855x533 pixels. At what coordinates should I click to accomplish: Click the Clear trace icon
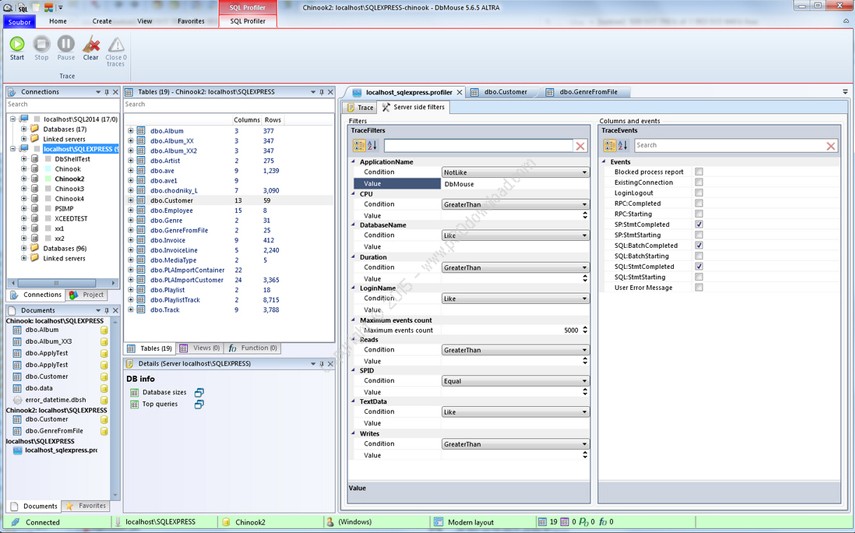pyautogui.click(x=91, y=44)
